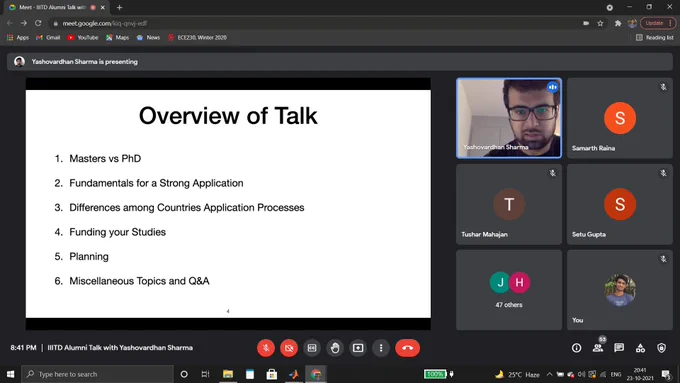Open Chrome menu circle icon in title bar
This screenshot has width=680, height=383.
click(x=609, y=7)
